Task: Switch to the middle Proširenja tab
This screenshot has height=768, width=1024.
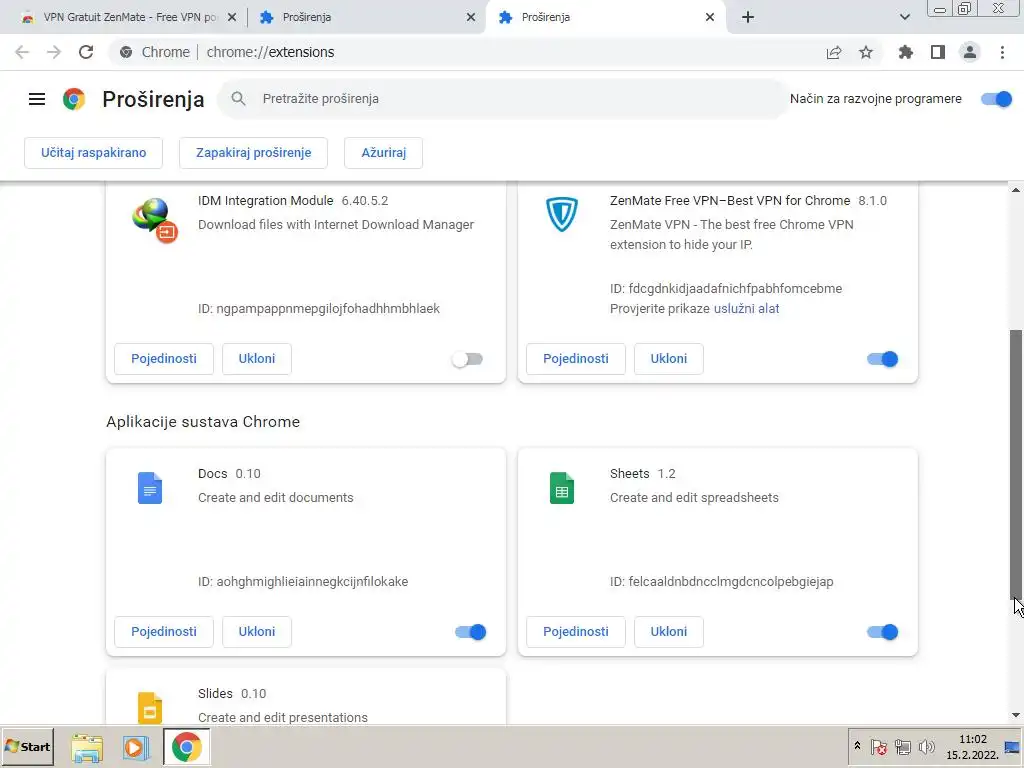Action: pos(366,18)
